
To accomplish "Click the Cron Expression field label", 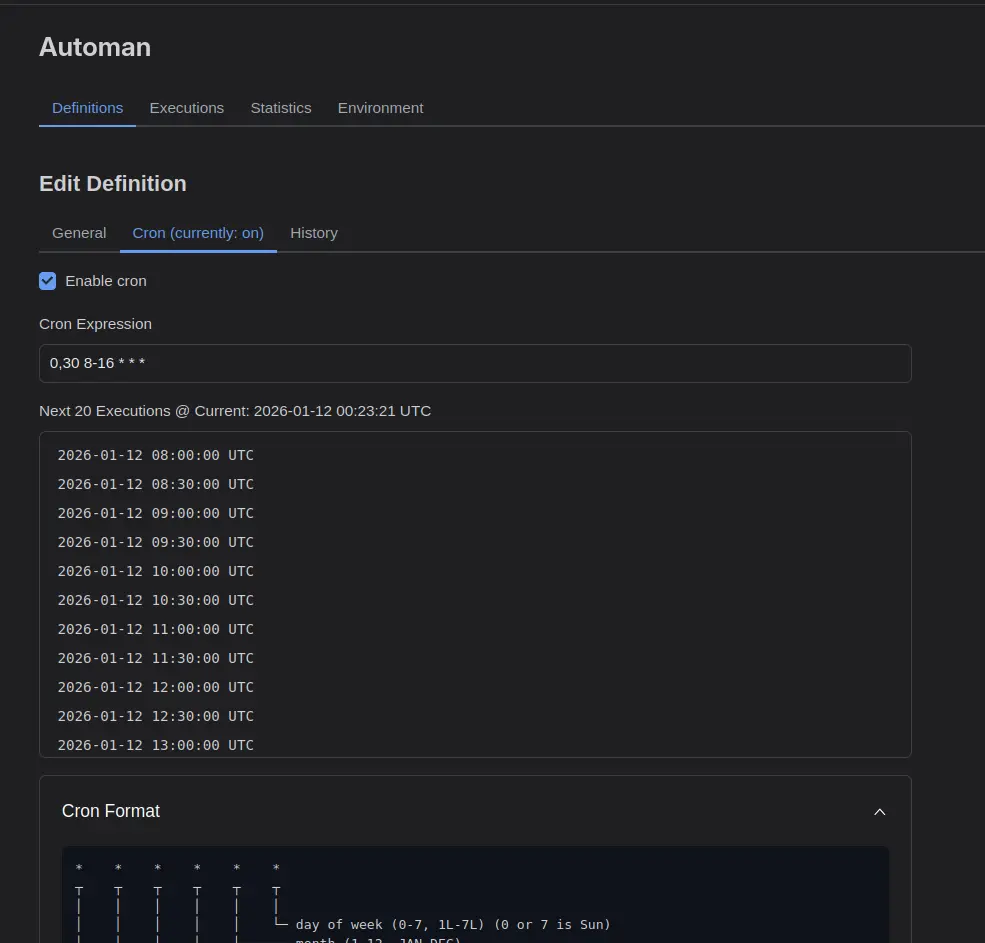I will [95, 324].
